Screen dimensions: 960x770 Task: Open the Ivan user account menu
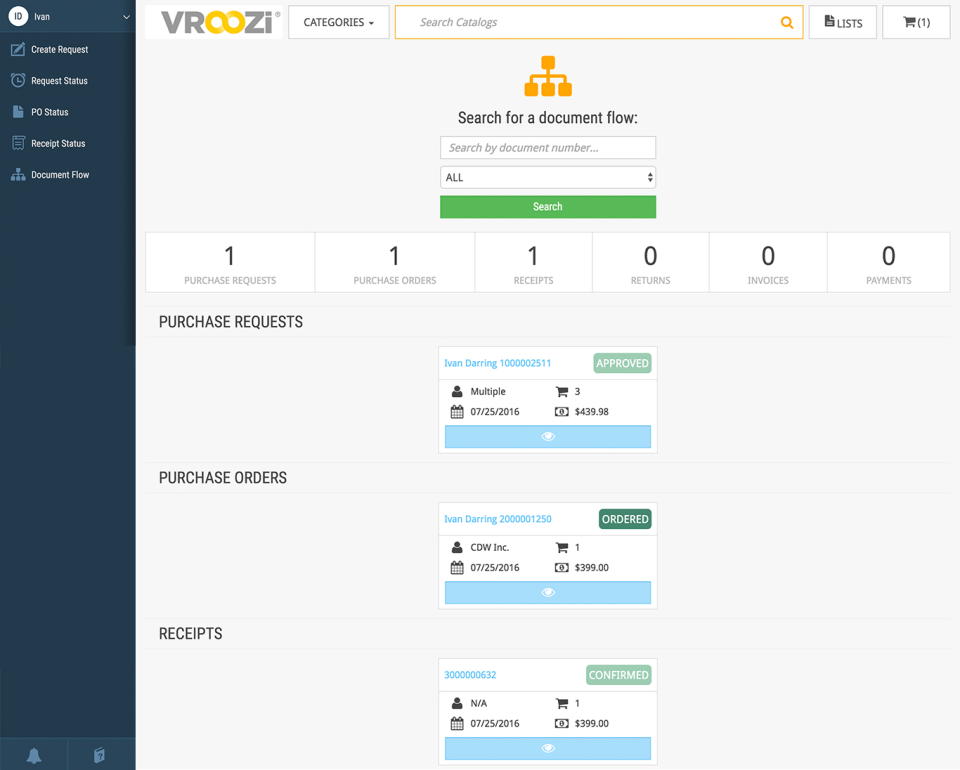click(65, 16)
